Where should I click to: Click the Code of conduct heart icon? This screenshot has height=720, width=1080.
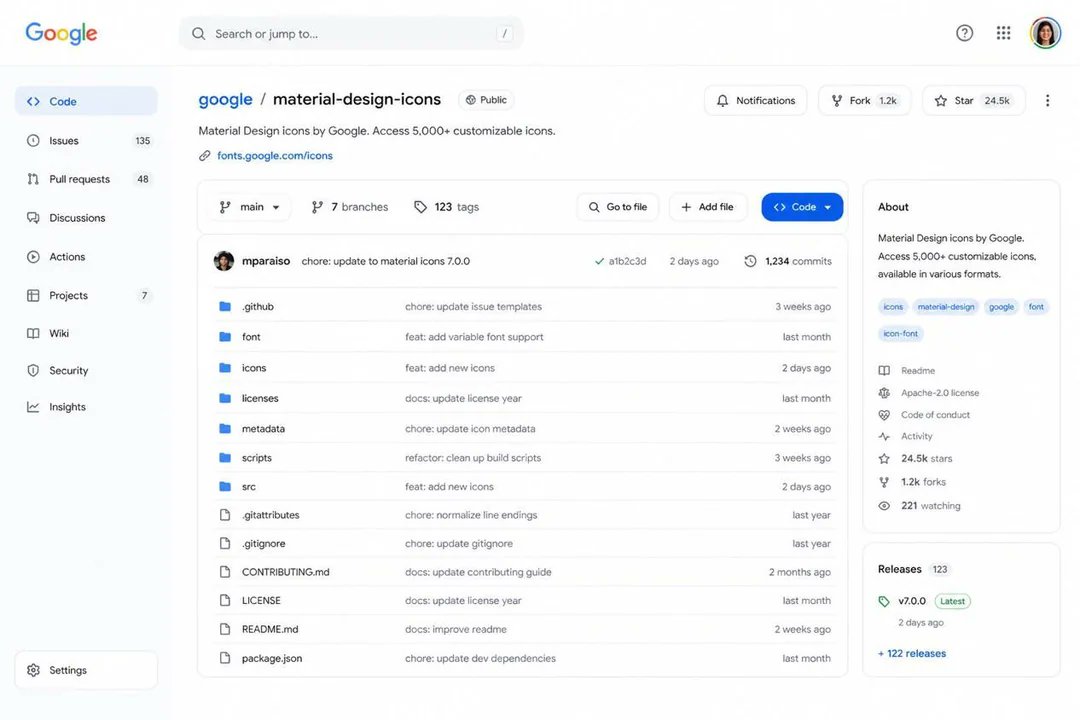[x=884, y=415]
